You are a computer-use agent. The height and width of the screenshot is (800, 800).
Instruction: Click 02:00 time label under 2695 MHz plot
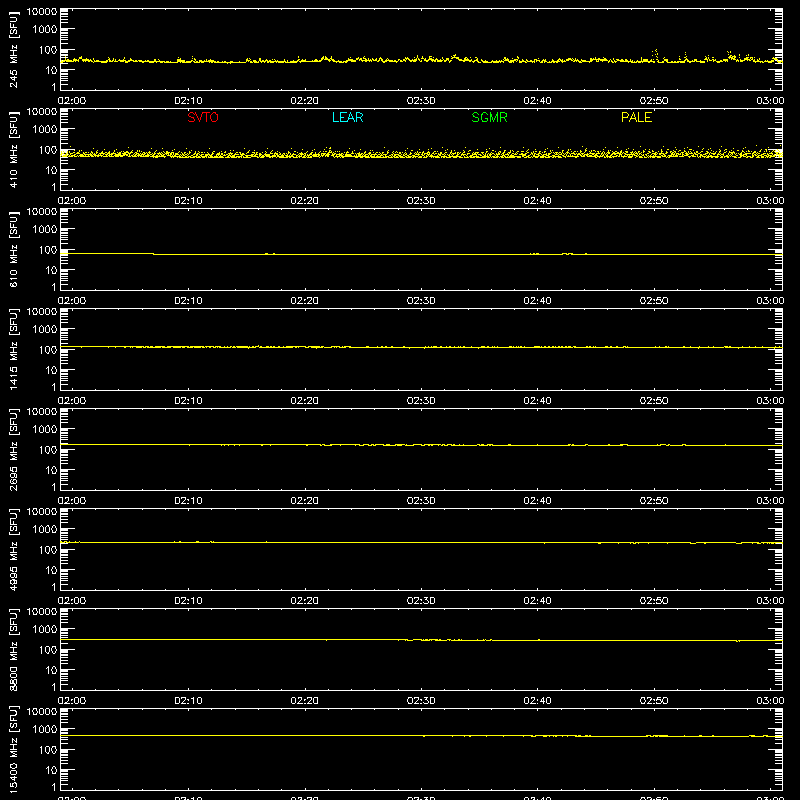coord(72,501)
